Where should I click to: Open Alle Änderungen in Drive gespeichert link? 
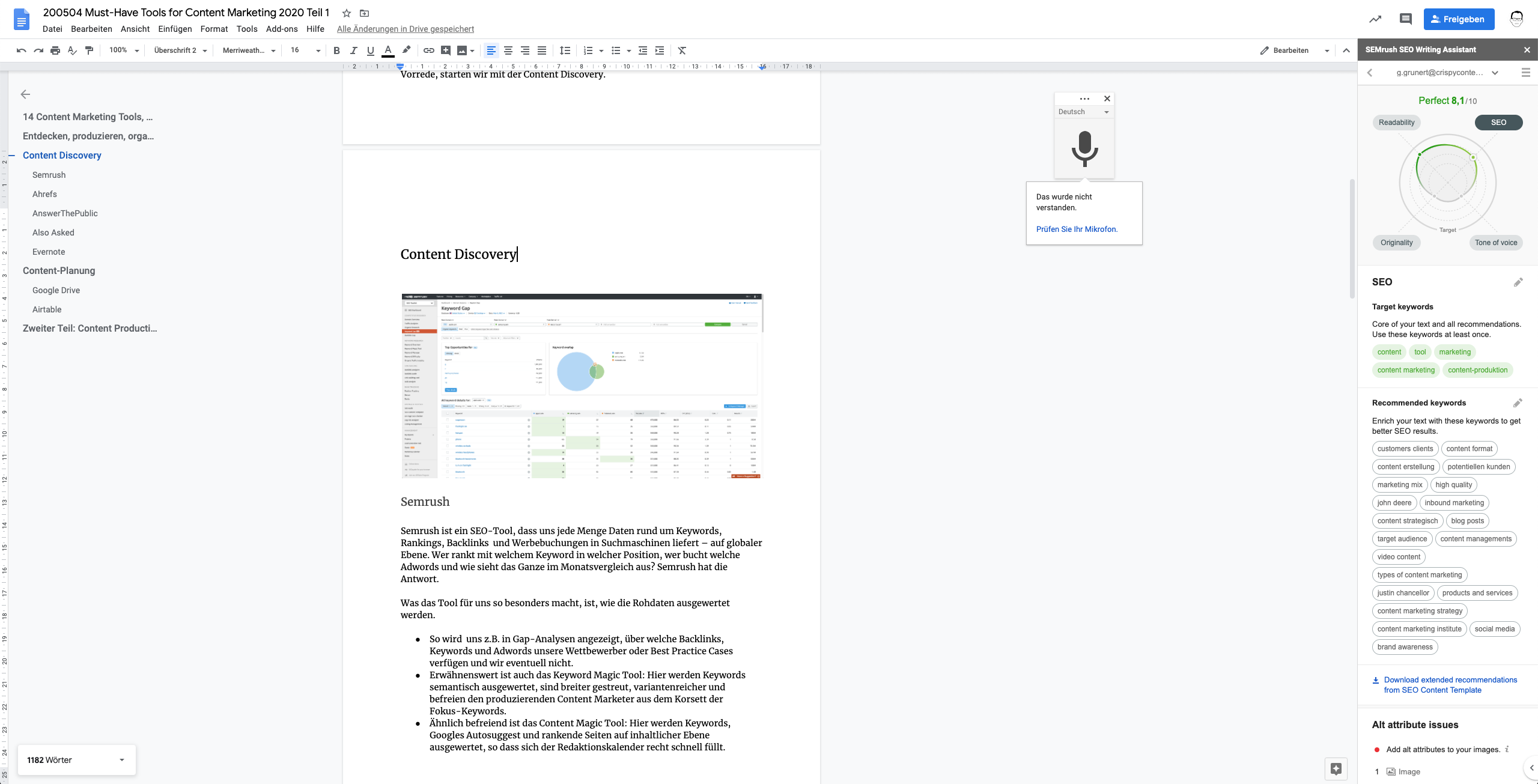[x=406, y=29]
